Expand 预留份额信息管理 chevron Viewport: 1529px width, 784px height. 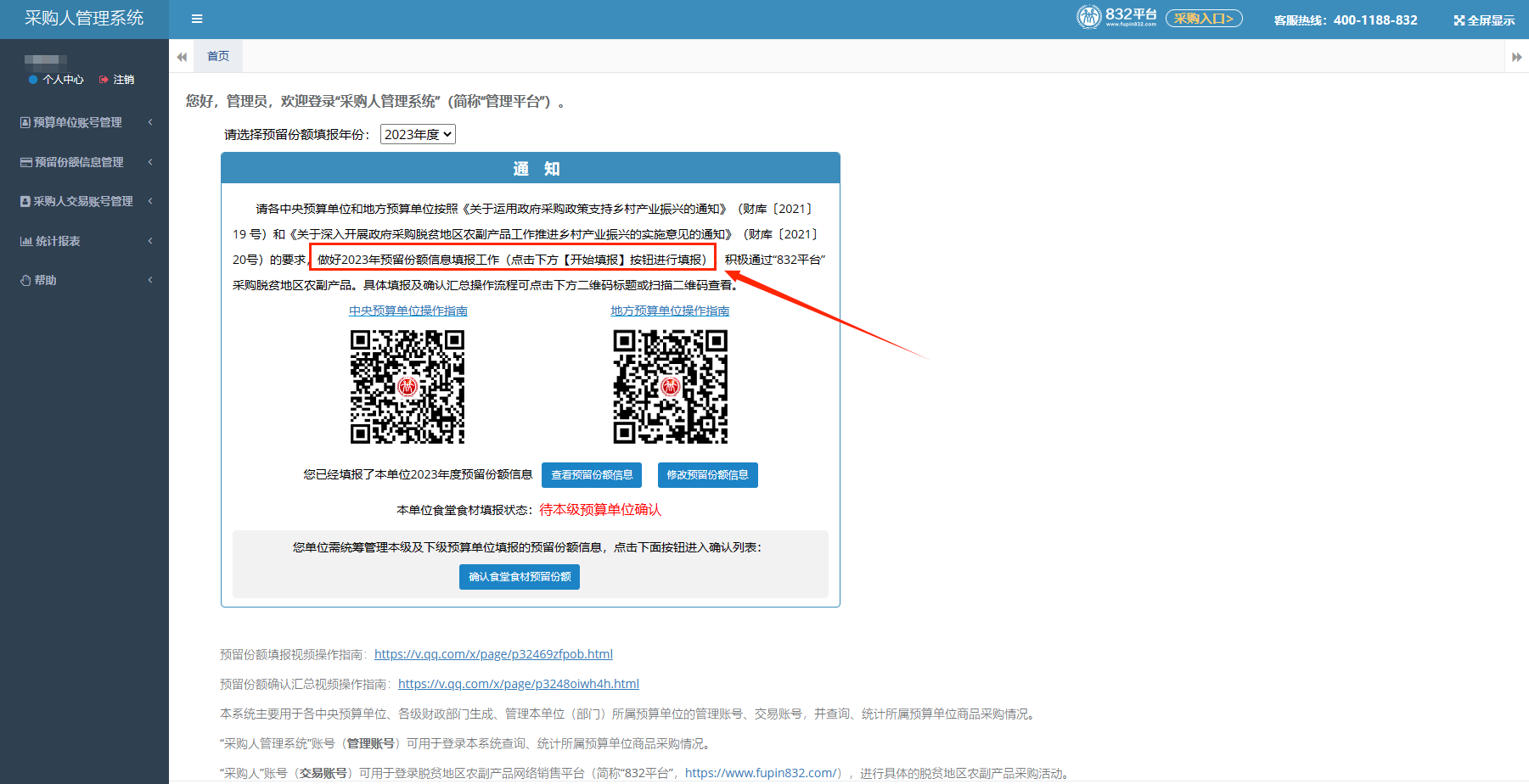(150, 162)
